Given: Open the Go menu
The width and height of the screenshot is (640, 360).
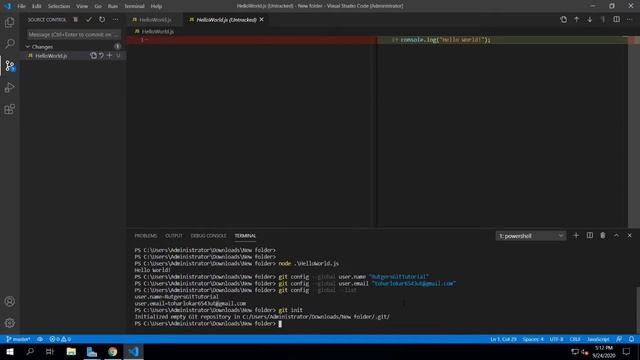Looking at the screenshot, I should click(98, 6).
